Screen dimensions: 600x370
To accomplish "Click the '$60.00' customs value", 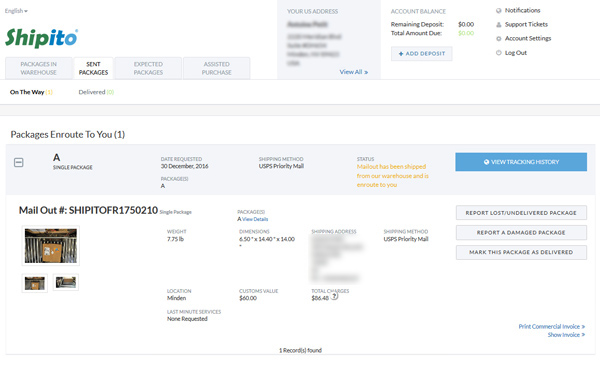I will pos(248,298).
